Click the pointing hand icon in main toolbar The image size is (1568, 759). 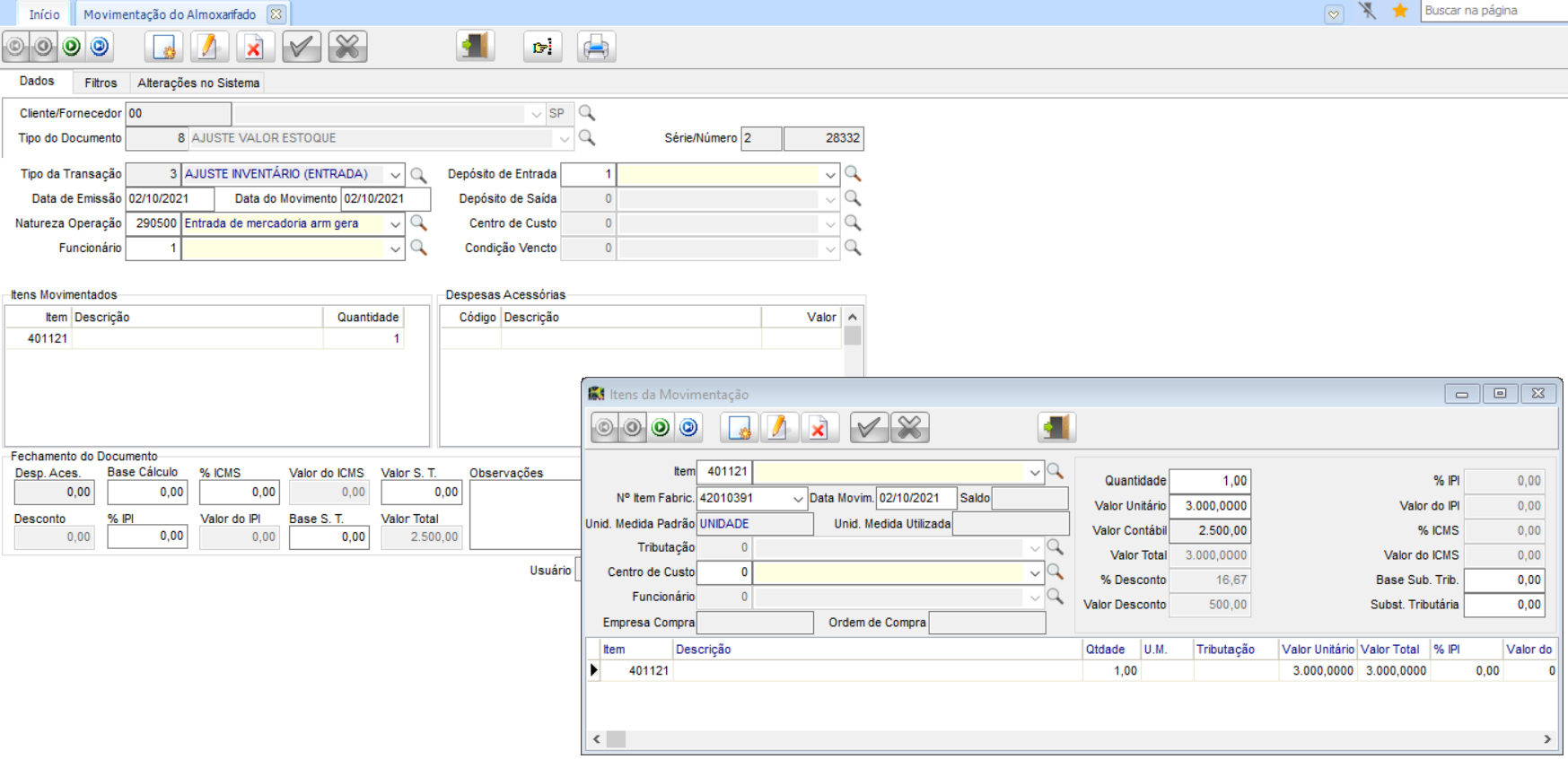(x=542, y=47)
